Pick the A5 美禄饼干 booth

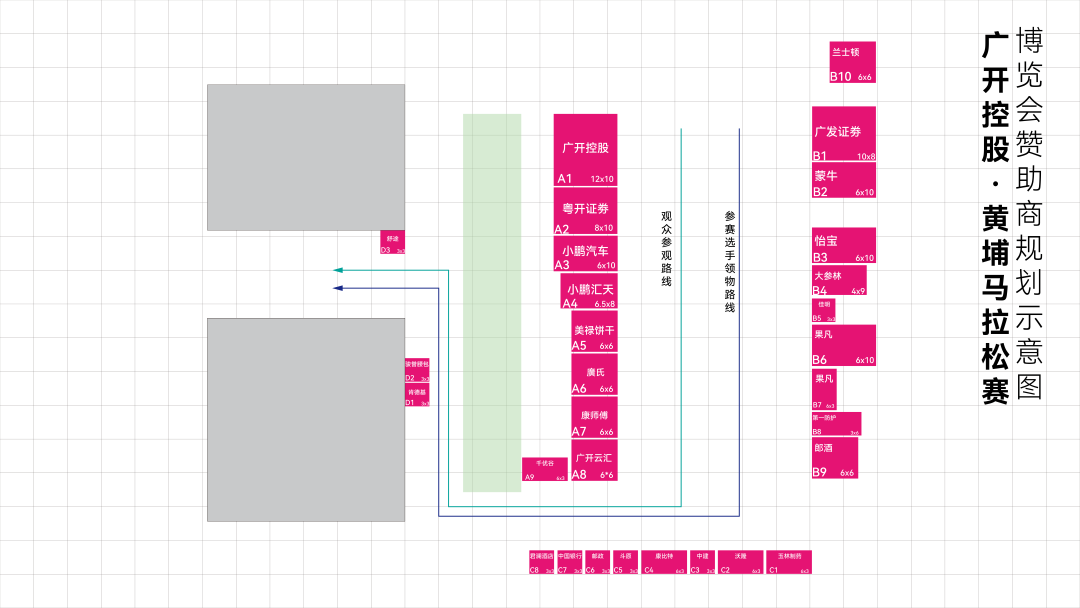pos(593,332)
